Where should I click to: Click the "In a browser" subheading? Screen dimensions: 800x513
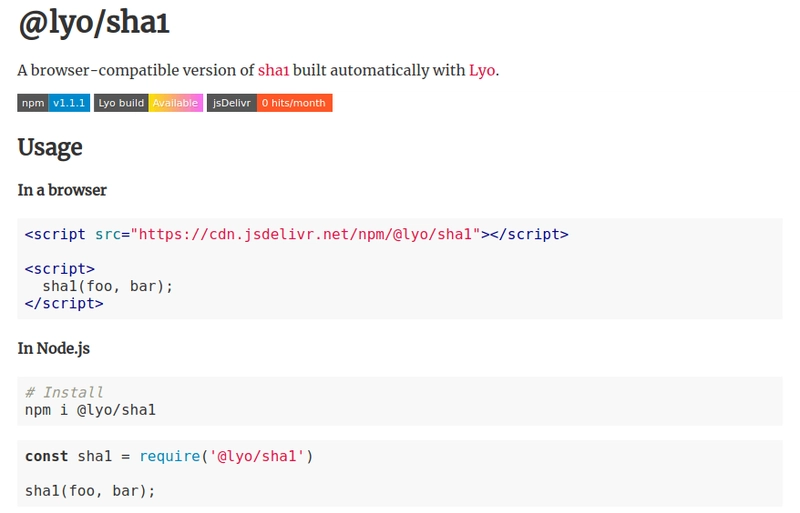(62, 190)
